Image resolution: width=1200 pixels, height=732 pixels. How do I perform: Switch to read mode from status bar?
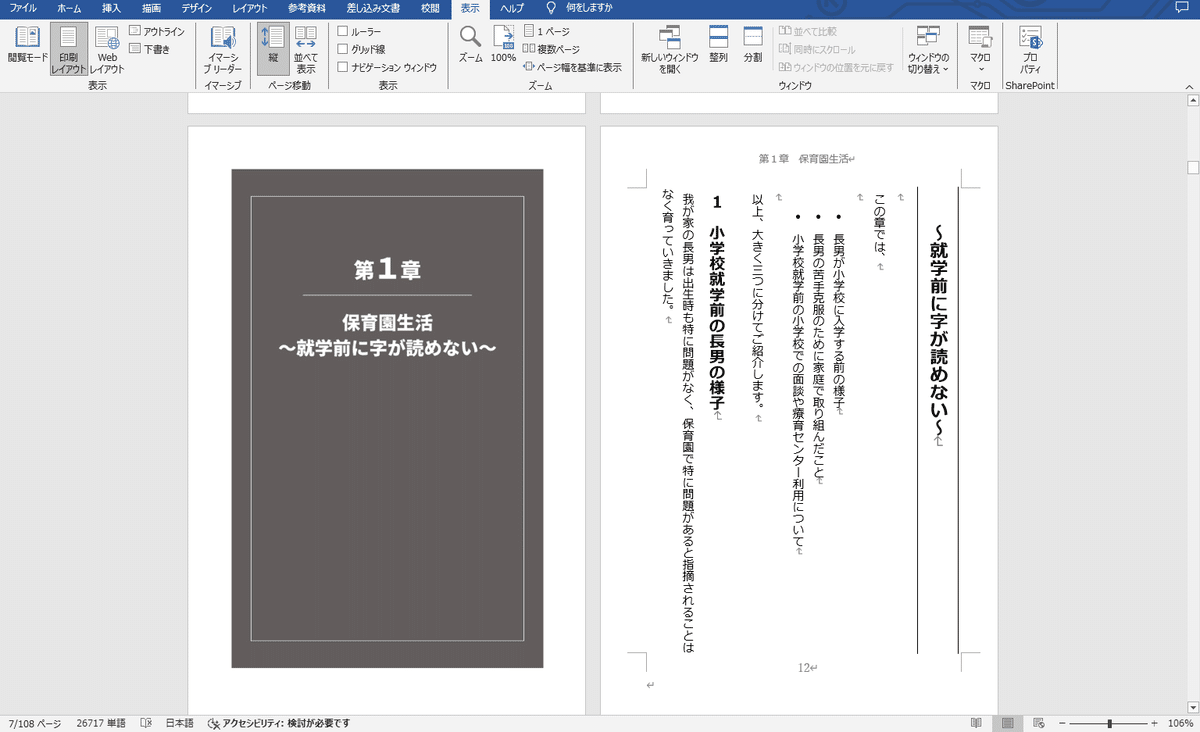976,722
